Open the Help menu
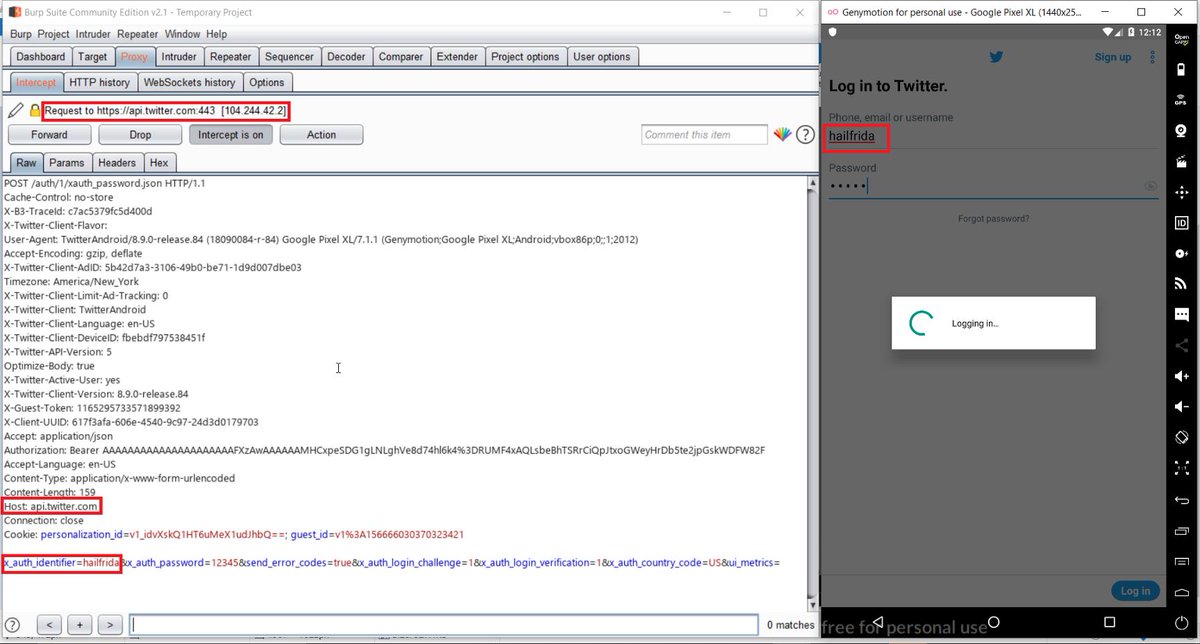 point(216,34)
